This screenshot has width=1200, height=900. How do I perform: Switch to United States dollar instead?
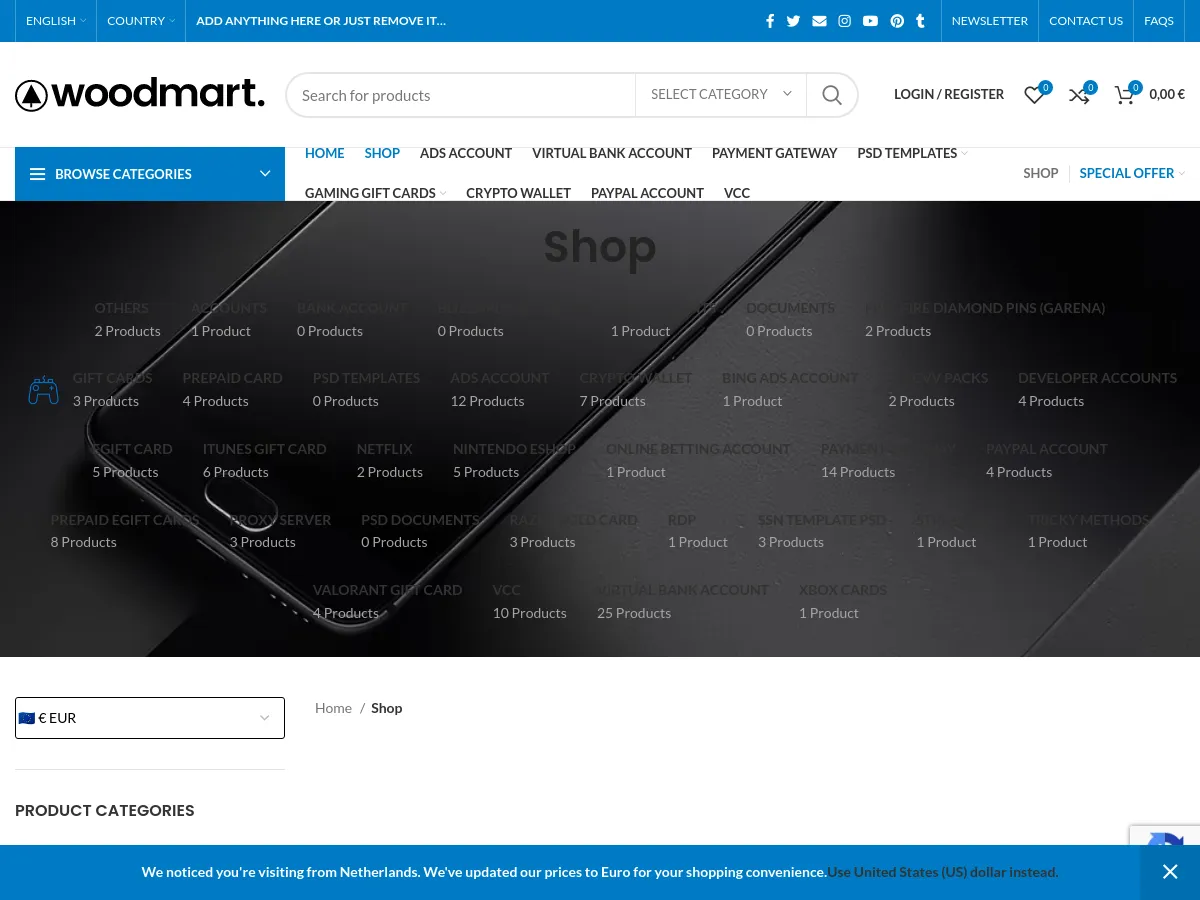pos(942,872)
